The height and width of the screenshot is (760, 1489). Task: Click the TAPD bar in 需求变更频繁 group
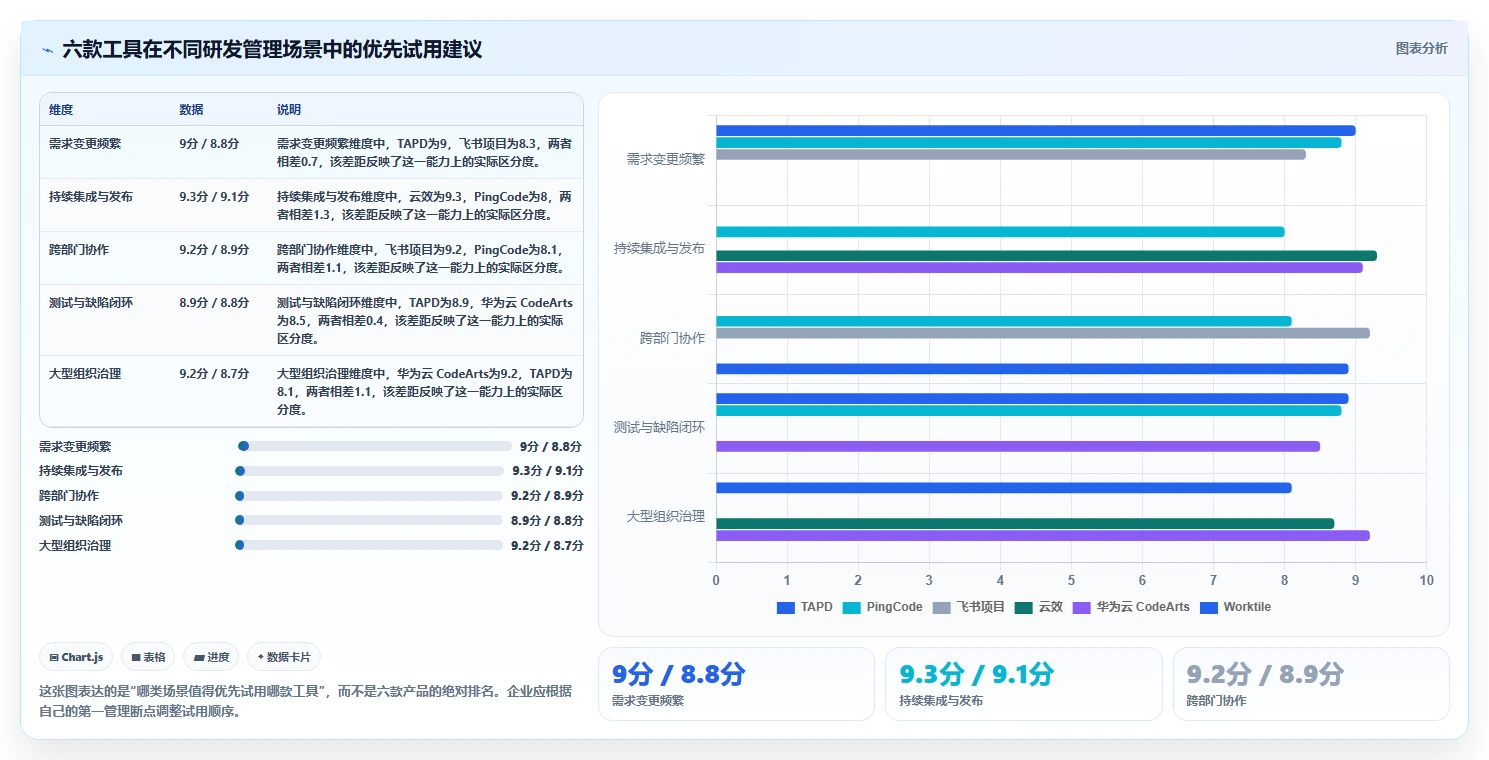(x=1036, y=131)
